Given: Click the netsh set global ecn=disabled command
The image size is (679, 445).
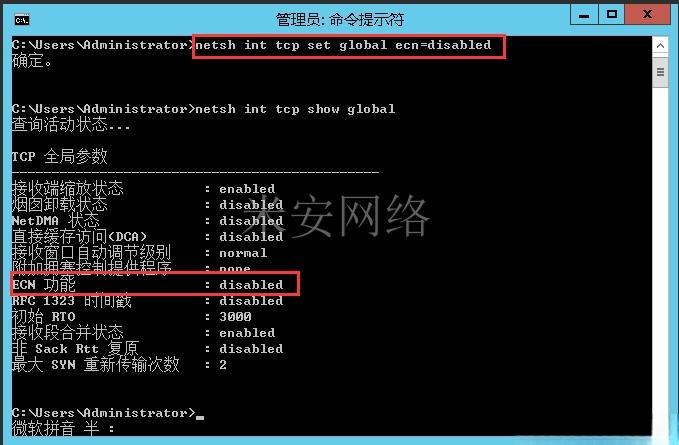Looking at the screenshot, I should (343, 45).
